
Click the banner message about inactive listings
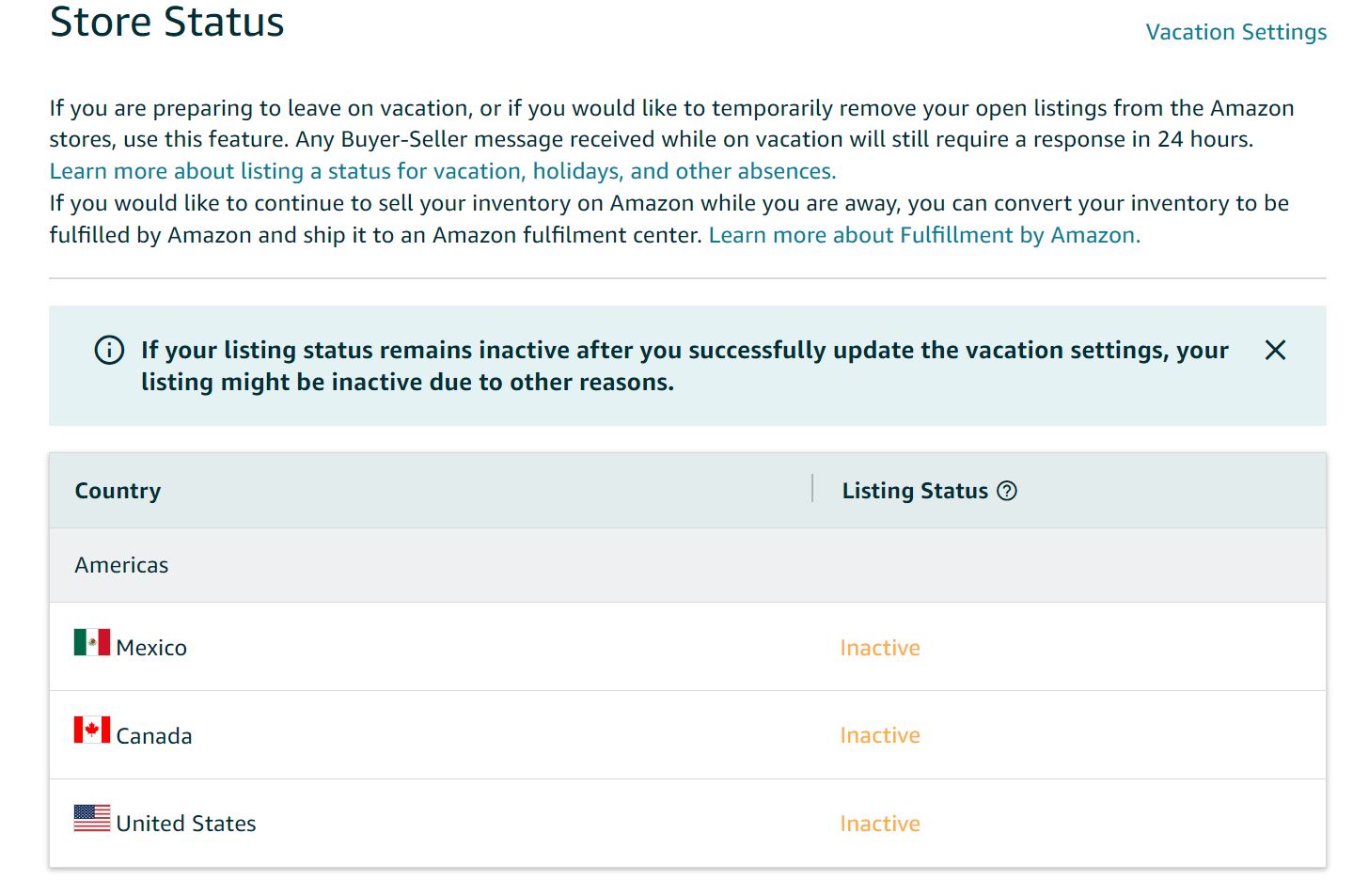pos(684,366)
